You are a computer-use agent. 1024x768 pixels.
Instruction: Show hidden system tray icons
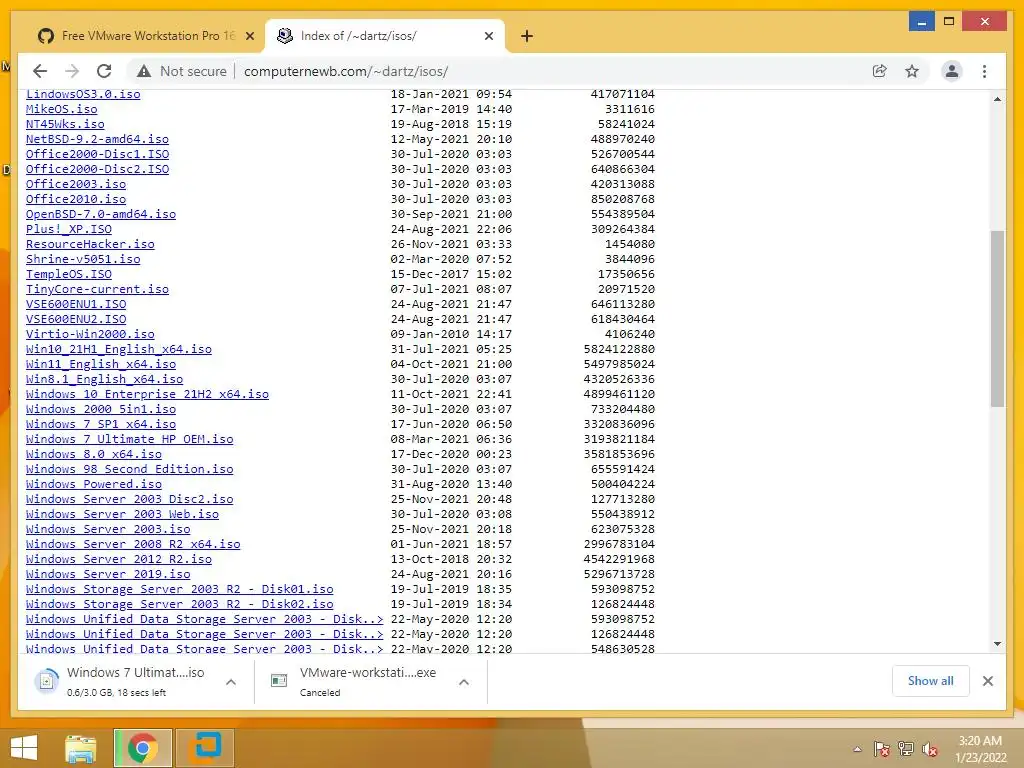[x=857, y=749]
